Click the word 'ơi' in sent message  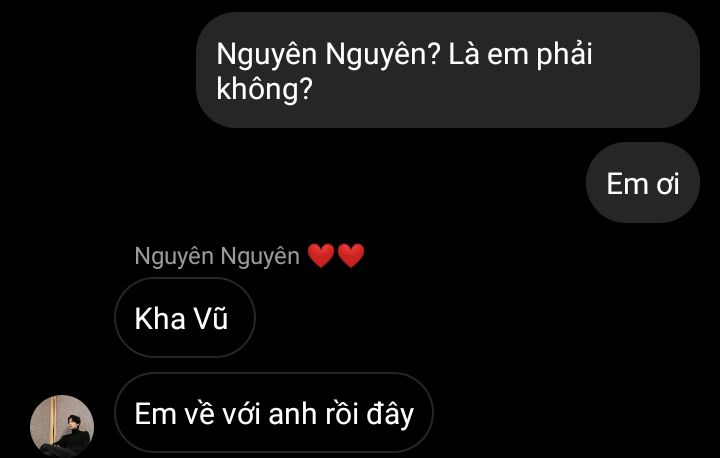point(668,184)
